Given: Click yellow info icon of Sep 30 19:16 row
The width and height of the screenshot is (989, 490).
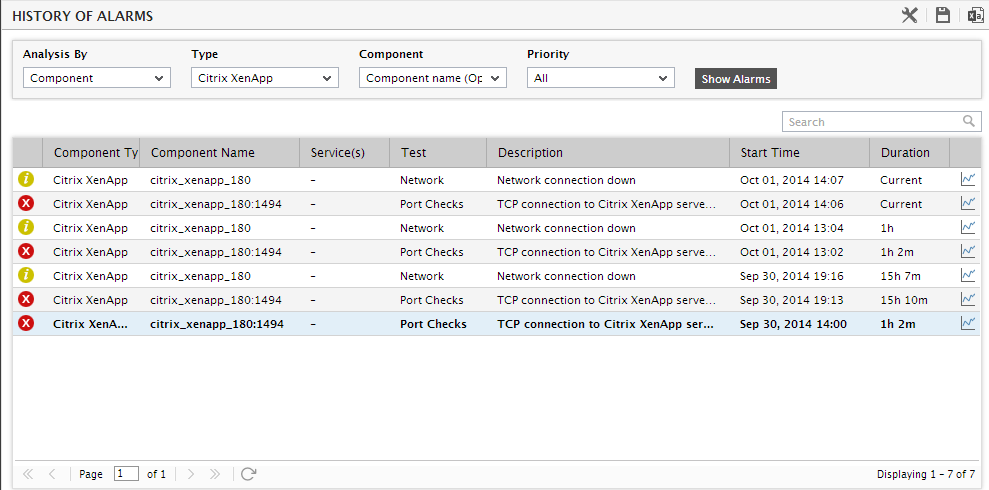Looking at the screenshot, I should 26,275.
